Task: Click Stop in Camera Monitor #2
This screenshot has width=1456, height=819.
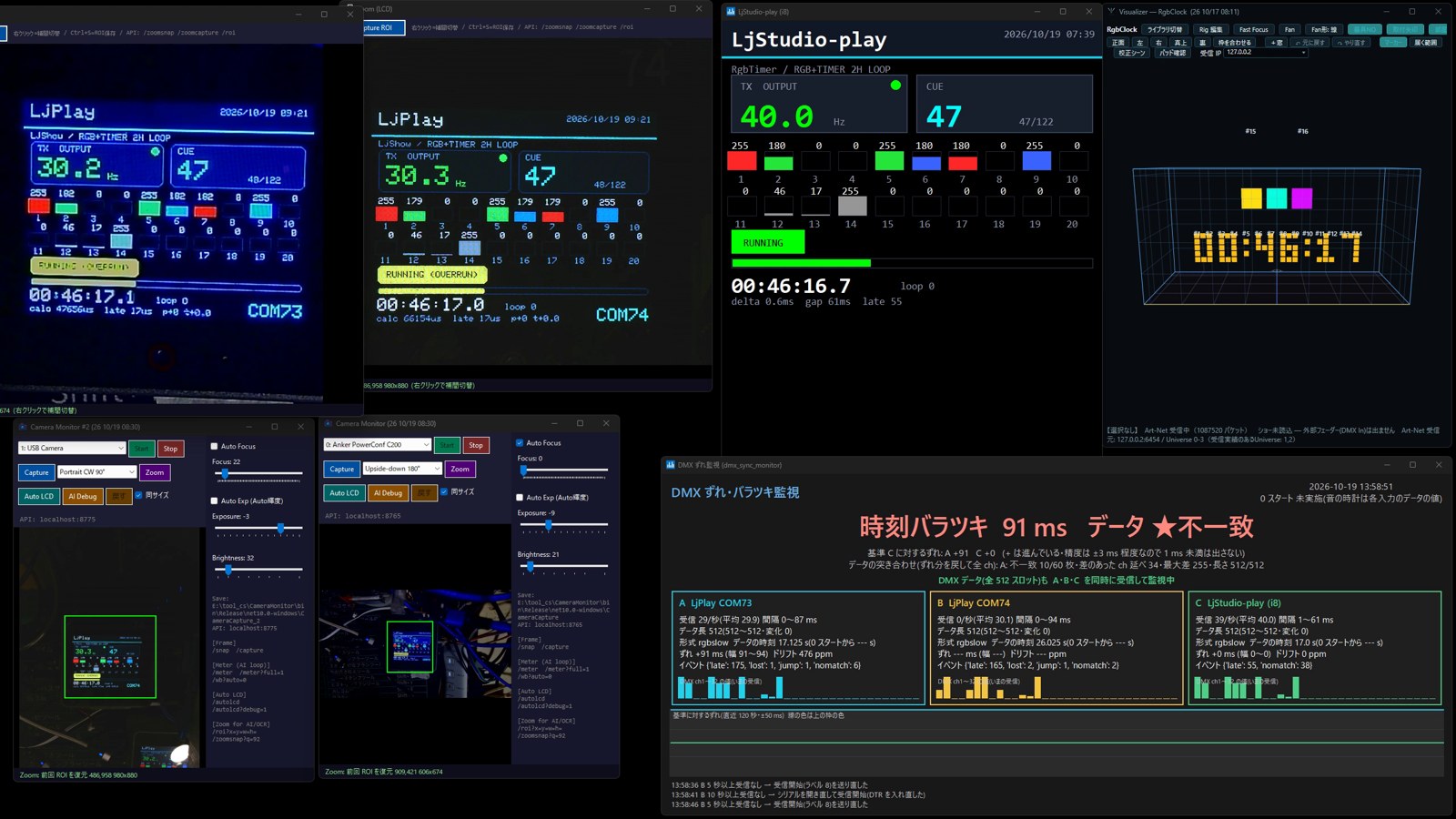Action: pos(170,449)
